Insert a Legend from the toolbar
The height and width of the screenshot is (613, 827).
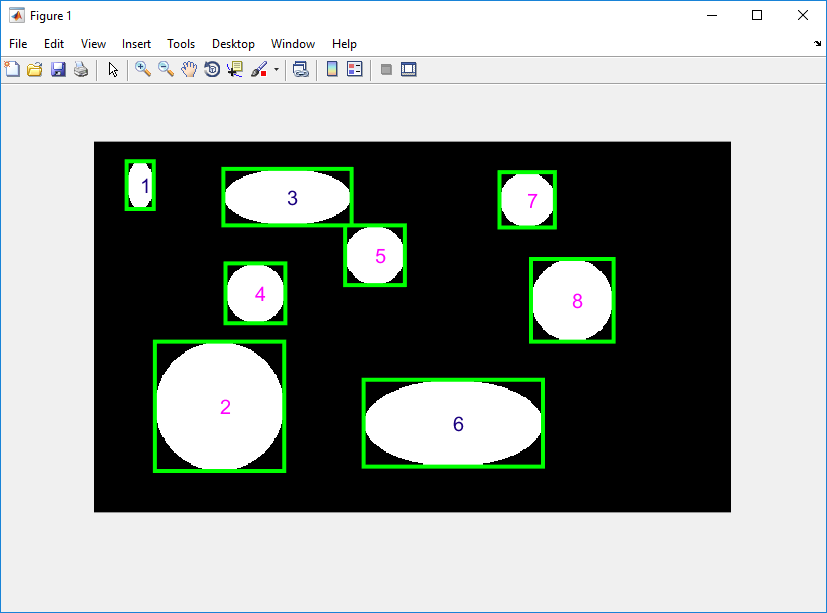(x=355, y=69)
